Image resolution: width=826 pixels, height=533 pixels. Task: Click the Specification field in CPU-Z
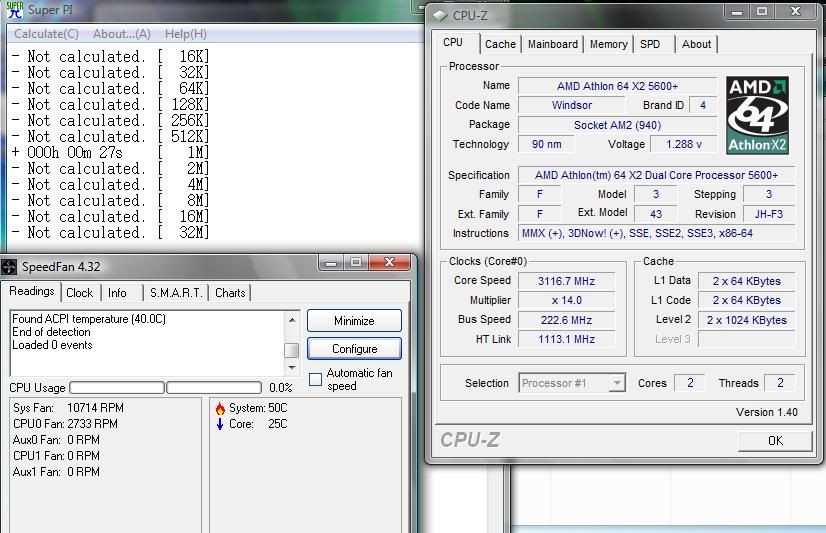(x=656, y=175)
